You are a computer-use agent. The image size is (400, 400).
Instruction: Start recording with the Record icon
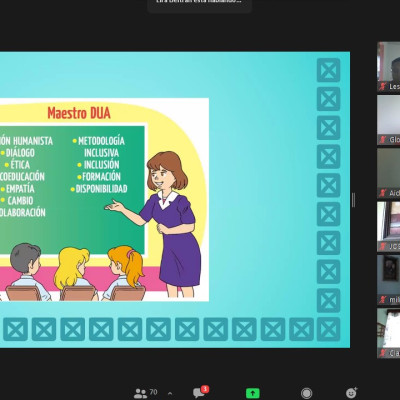(x=306, y=393)
